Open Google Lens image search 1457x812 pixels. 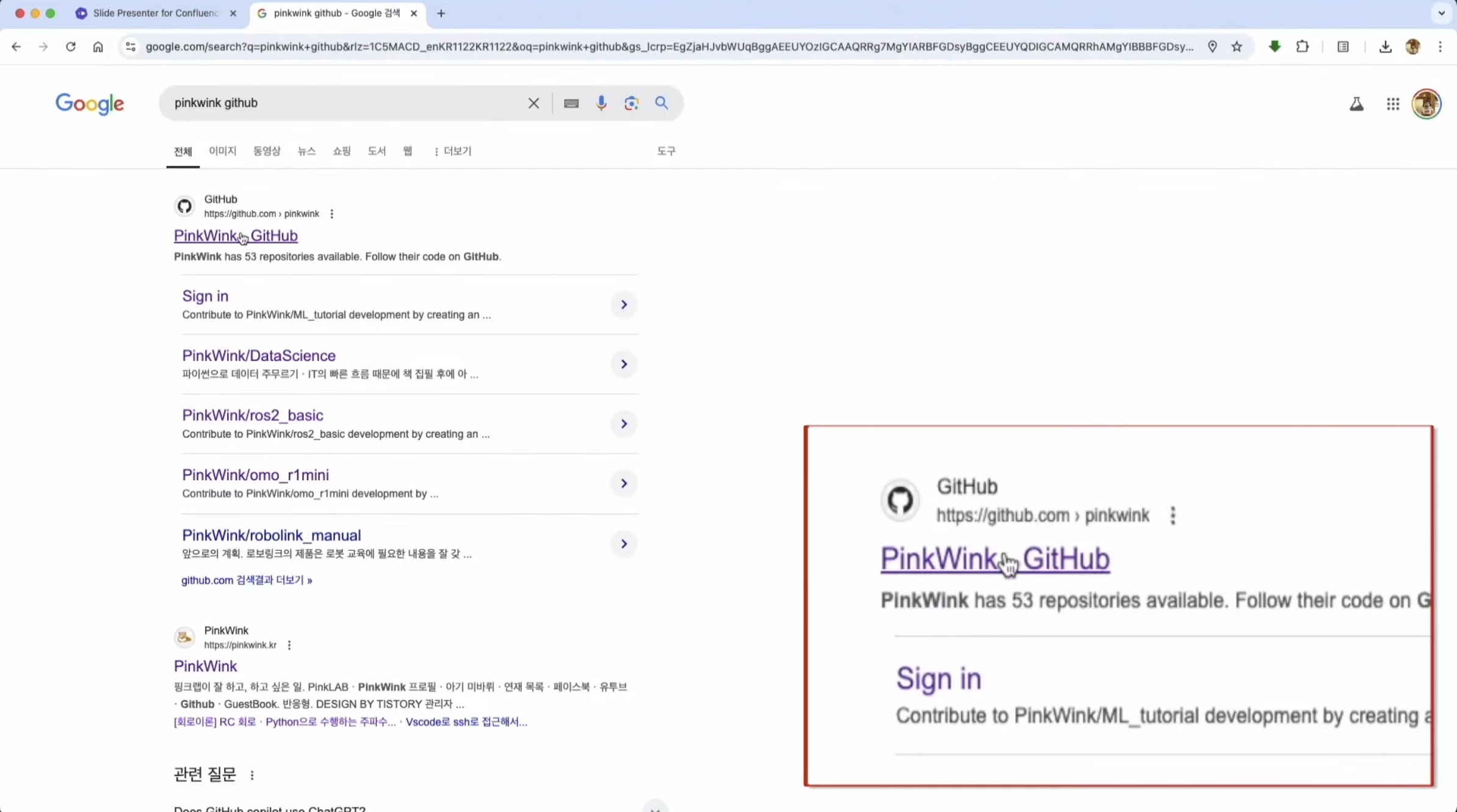coord(631,103)
